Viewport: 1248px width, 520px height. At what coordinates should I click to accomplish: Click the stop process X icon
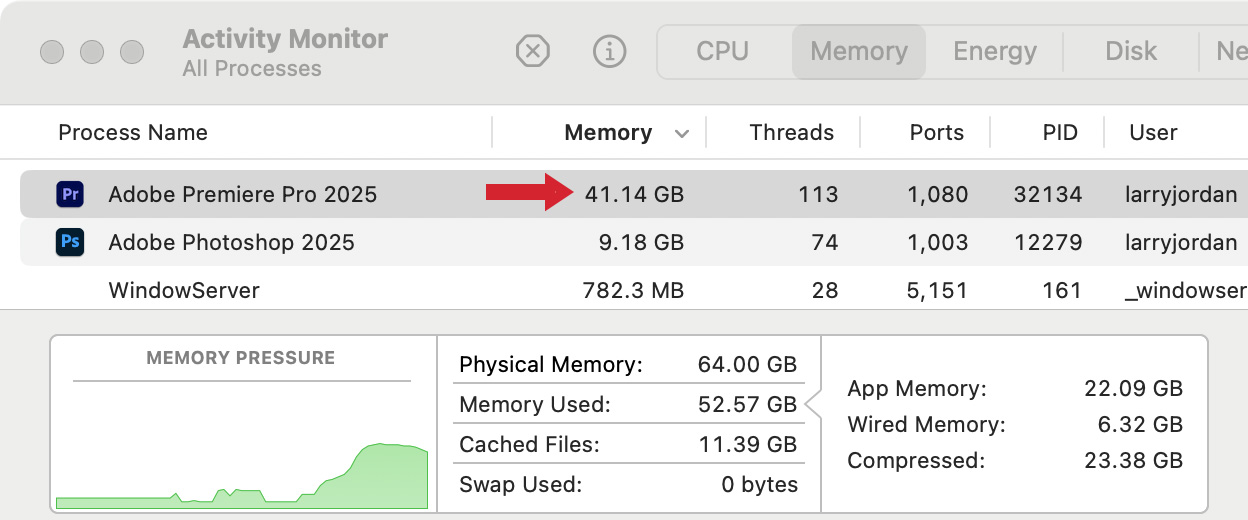[533, 51]
